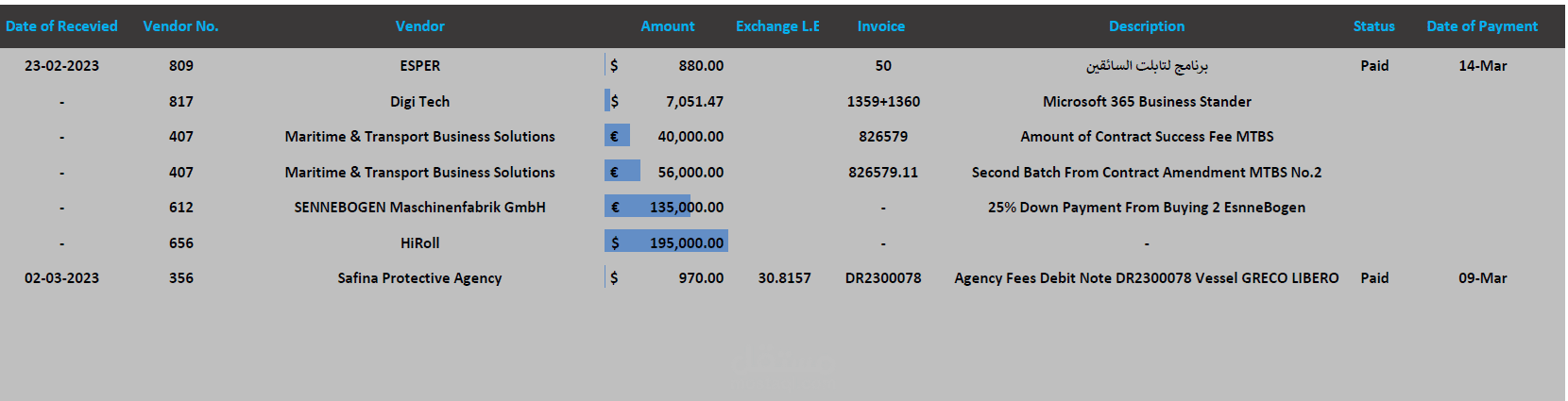Select vendor number 656
This screenshot has height=401, width=1568.
click(180, 243)
